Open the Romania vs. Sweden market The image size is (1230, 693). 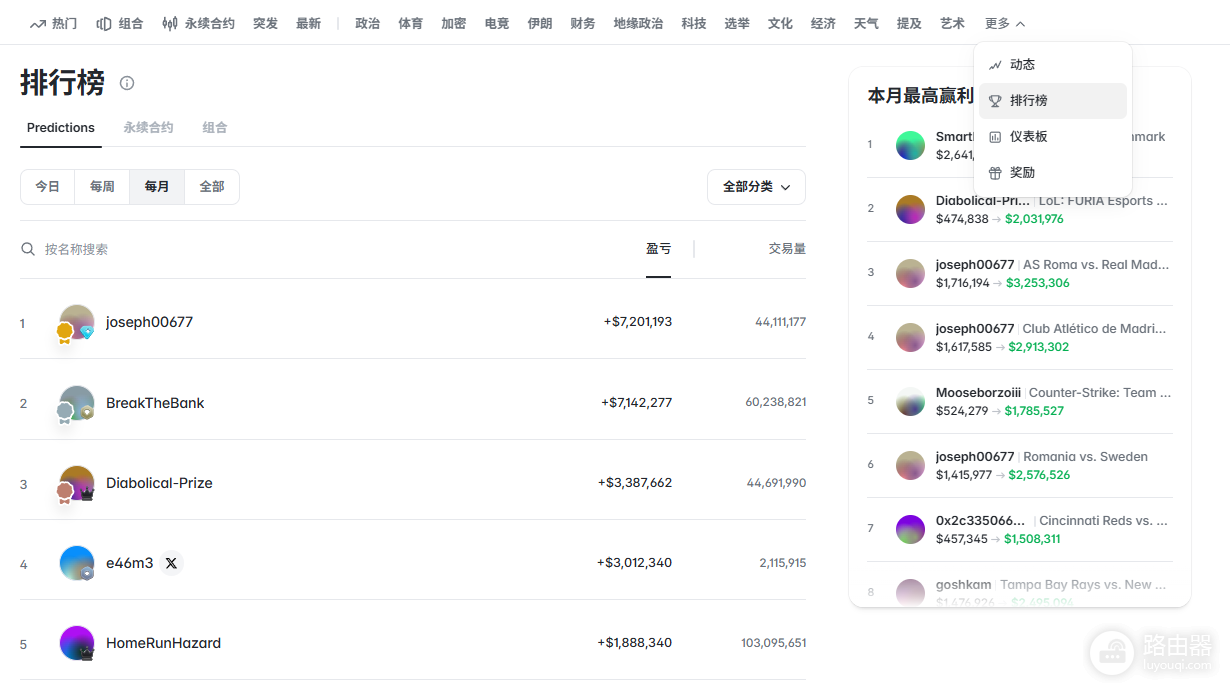1085,457
